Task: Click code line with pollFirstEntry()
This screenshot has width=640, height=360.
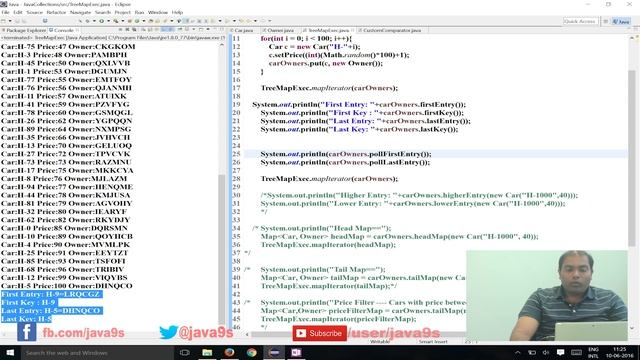Action: [346, 154]
